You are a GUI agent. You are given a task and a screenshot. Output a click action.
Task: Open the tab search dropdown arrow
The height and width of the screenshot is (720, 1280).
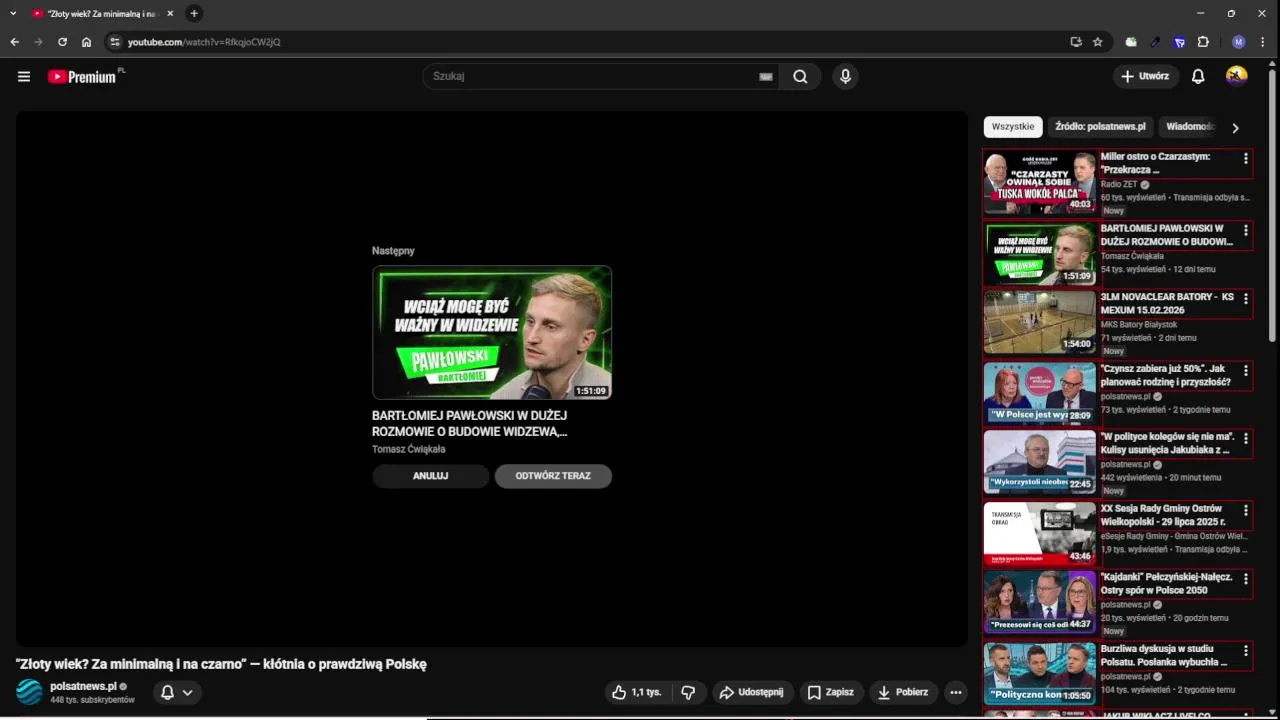tap(13, 13)
